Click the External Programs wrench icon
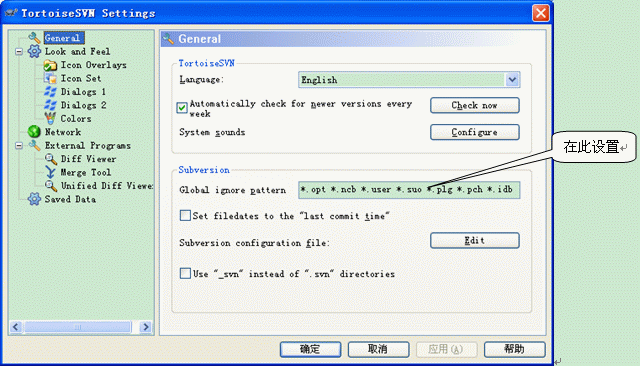The width and height of the screenshot is (640, 366). tap(34, 145)
